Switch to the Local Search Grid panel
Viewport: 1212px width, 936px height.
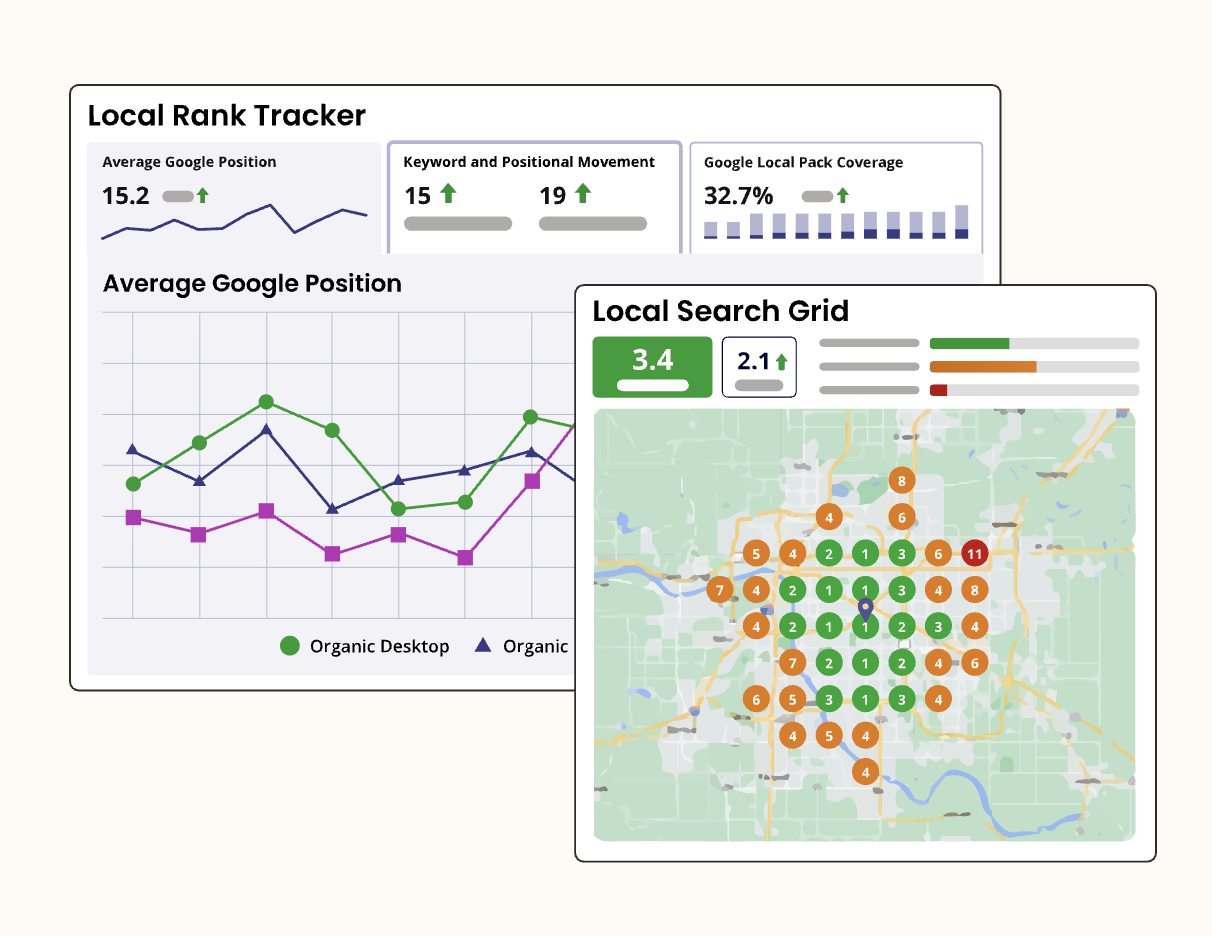[x=720, y=311]
